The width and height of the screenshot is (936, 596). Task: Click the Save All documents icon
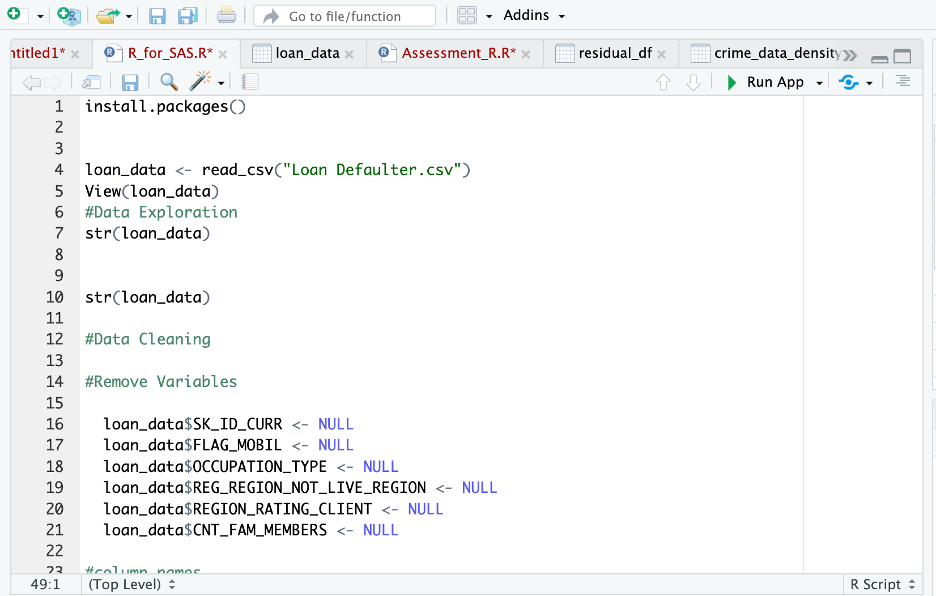(x=187, y=16)
